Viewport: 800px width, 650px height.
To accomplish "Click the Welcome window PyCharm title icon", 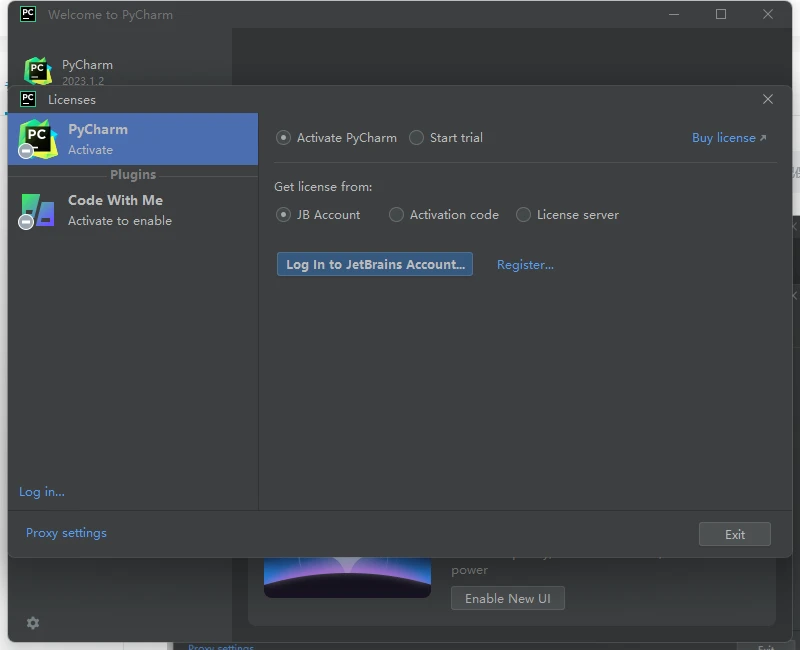I will [x=28, y=14].
